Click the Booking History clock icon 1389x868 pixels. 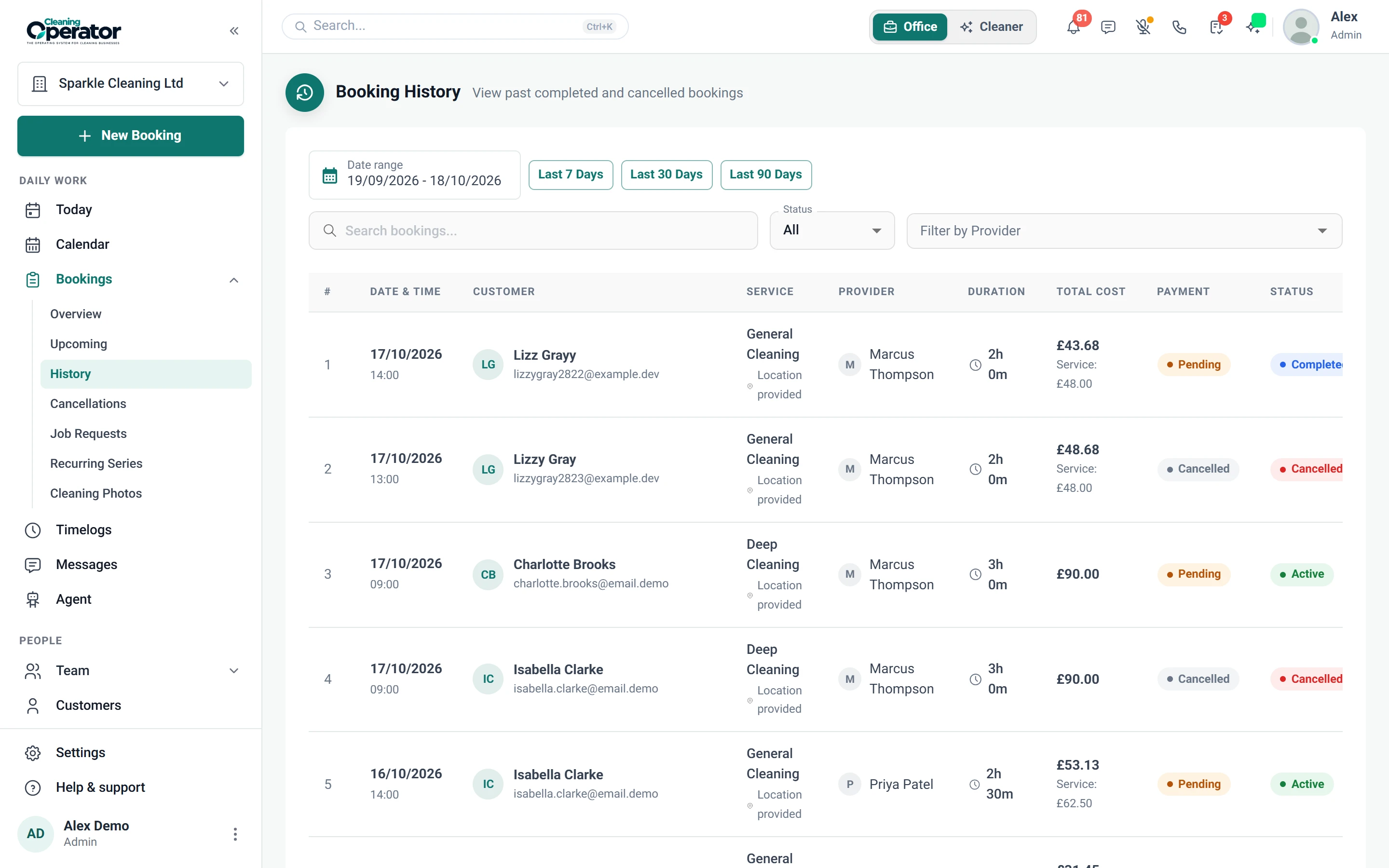point(305,93)
